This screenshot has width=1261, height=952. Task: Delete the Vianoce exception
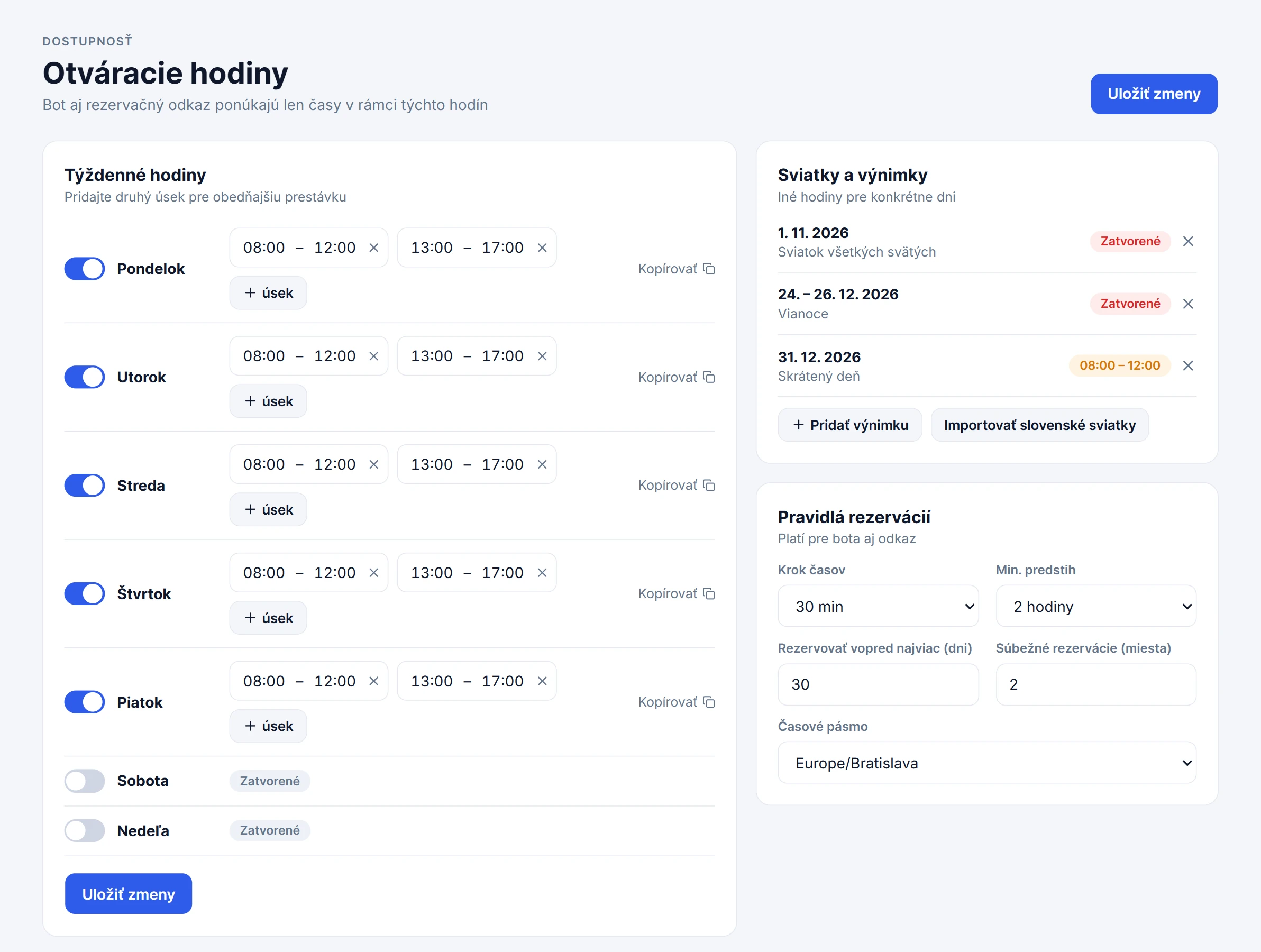(x=1188, y=304)
